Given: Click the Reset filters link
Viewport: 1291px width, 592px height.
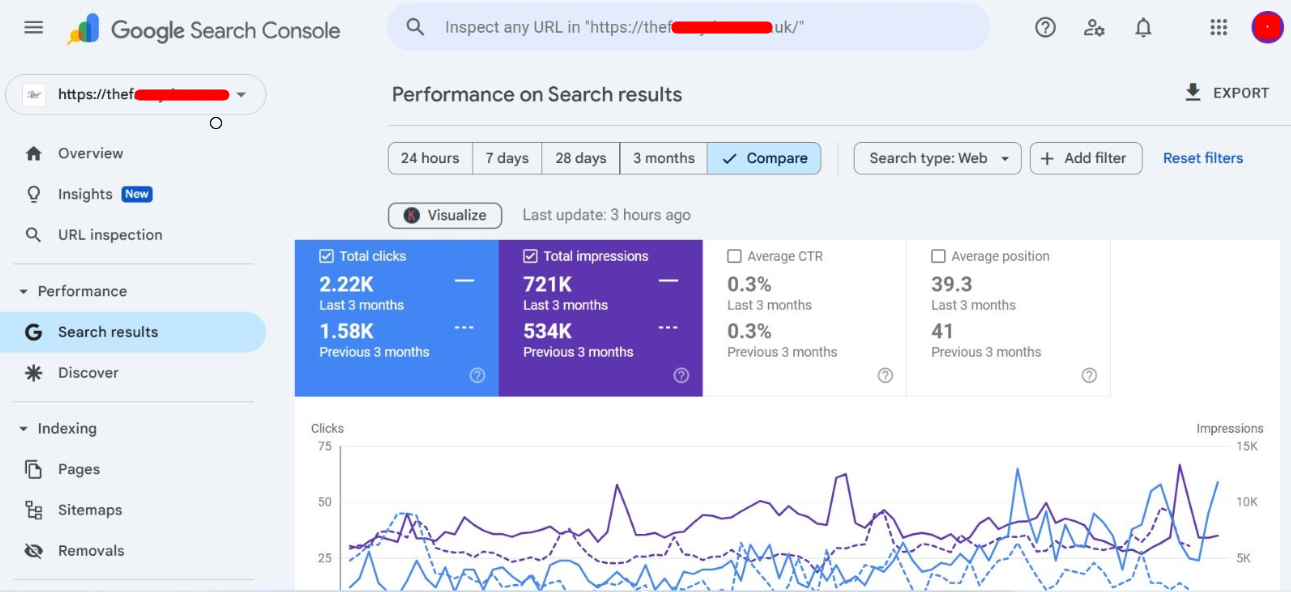Looking at the screenshot, I should click(x=1202, y=158).
